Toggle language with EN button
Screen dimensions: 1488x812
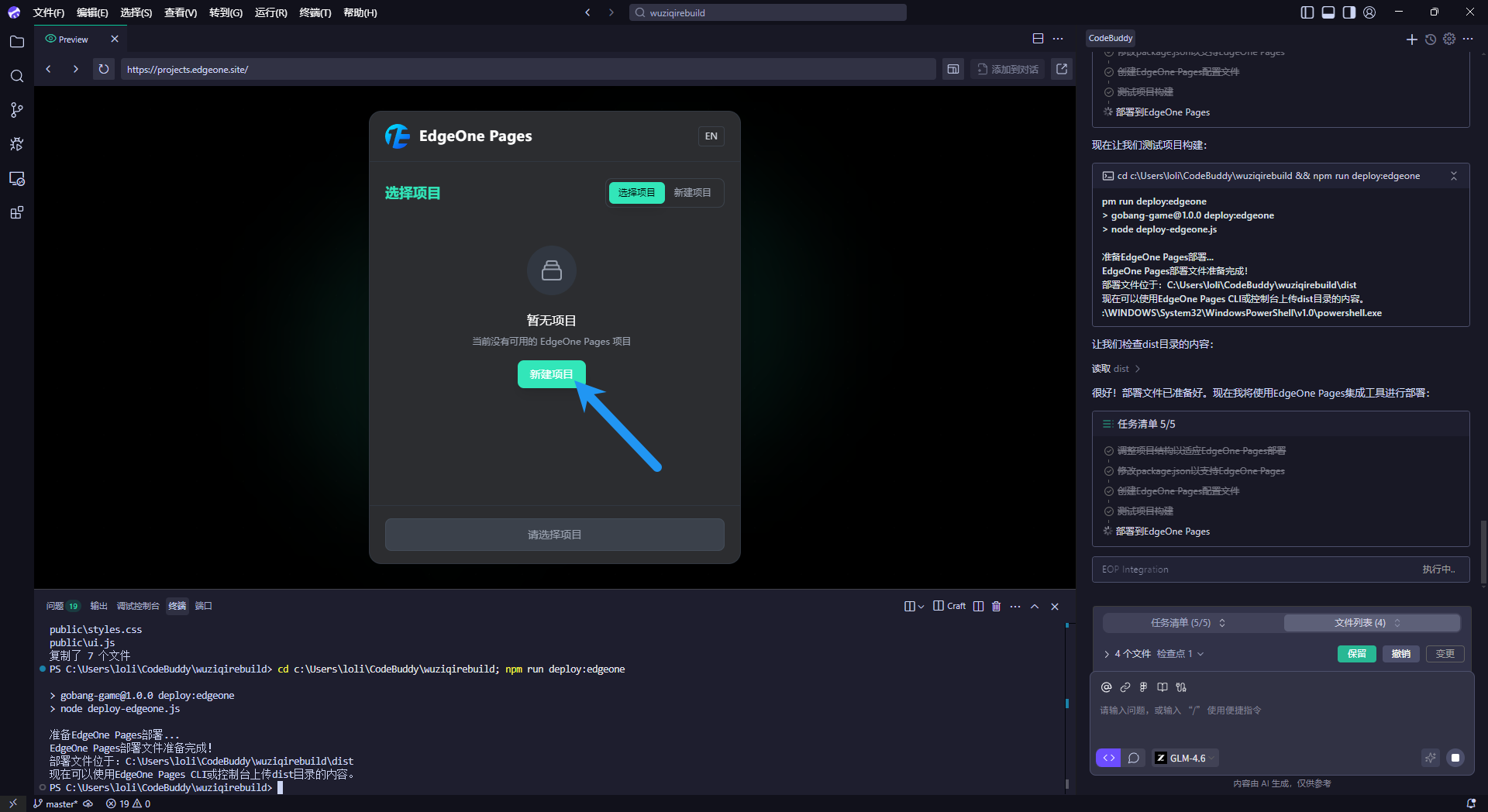pyautogui.click(x=711, y=136)
